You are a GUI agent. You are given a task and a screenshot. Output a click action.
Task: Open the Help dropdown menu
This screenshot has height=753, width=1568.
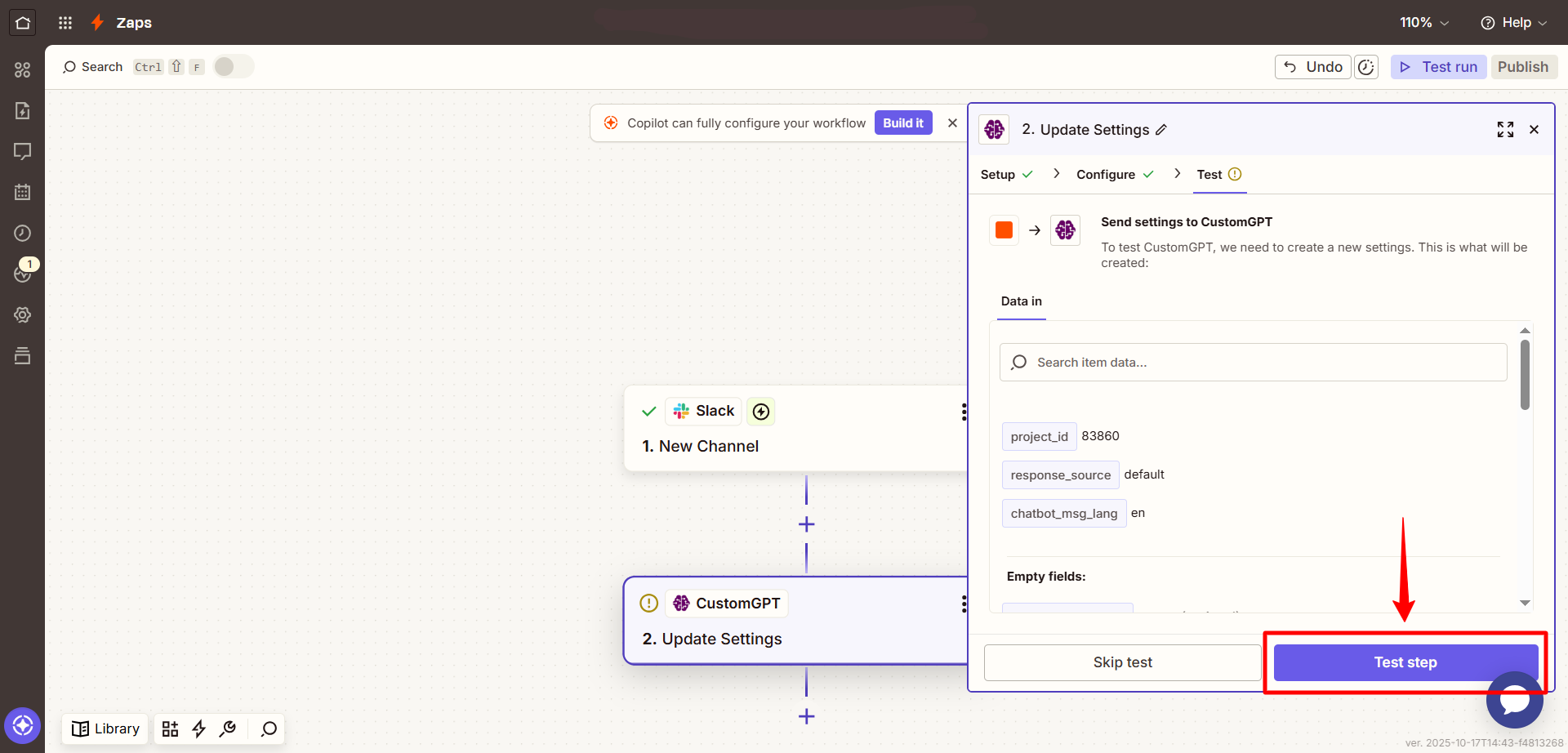pyautogui.click(x=1514, y=23)
